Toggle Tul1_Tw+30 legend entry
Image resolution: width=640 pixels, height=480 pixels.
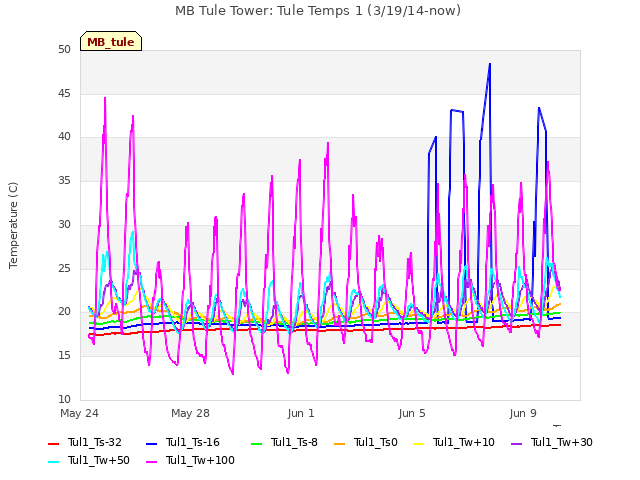552,442
